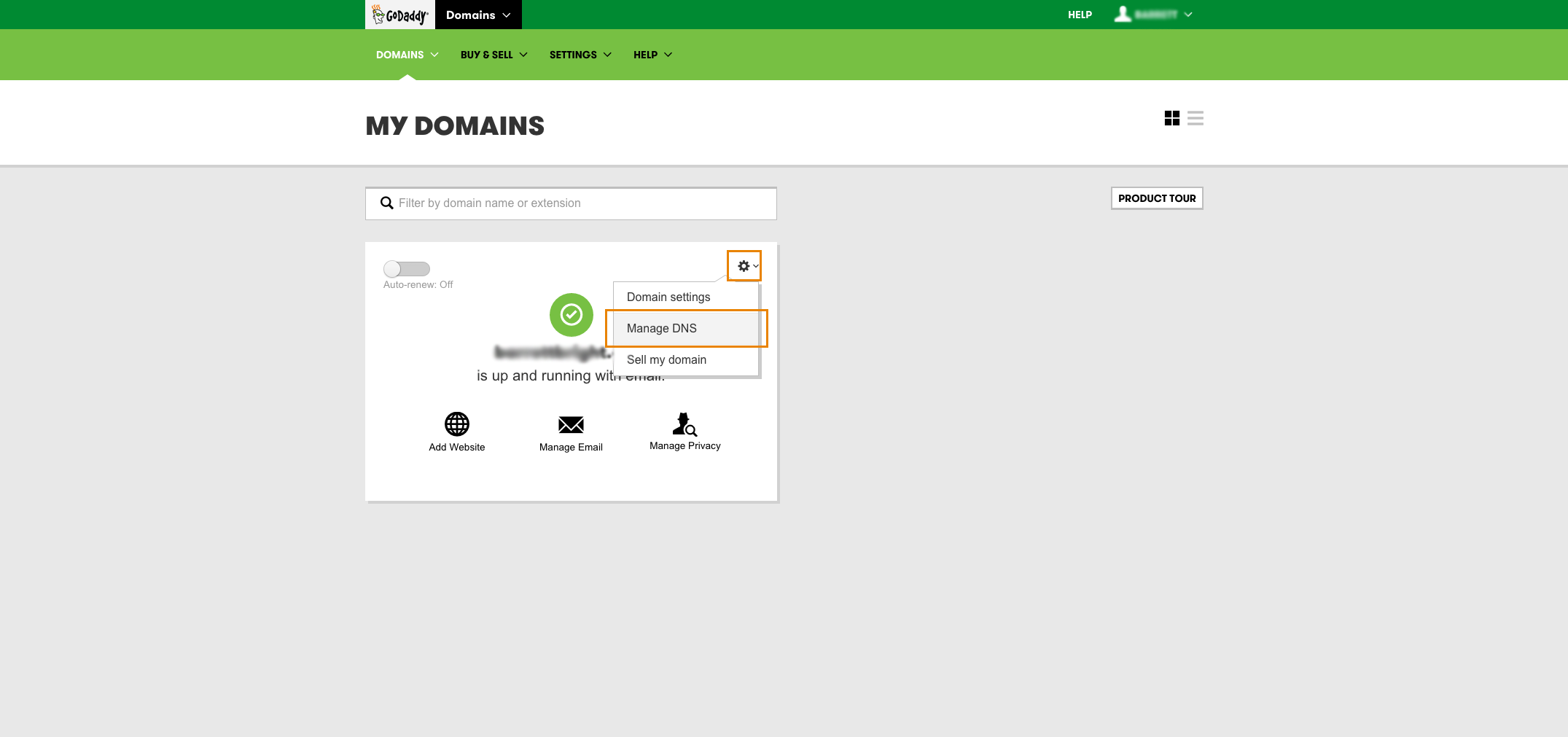The width and height of the screenshot is (1568, 737).
Task: Switch to grid view layout
Action: 1171,118
